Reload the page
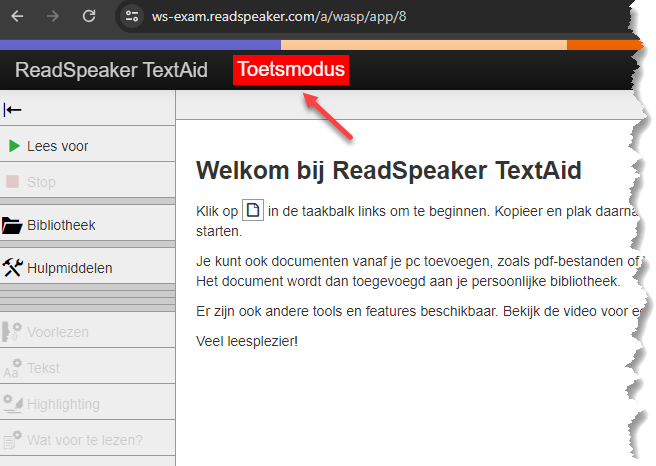Image resolution: width=656 pixels, height=466 pixels. (89, 17)
